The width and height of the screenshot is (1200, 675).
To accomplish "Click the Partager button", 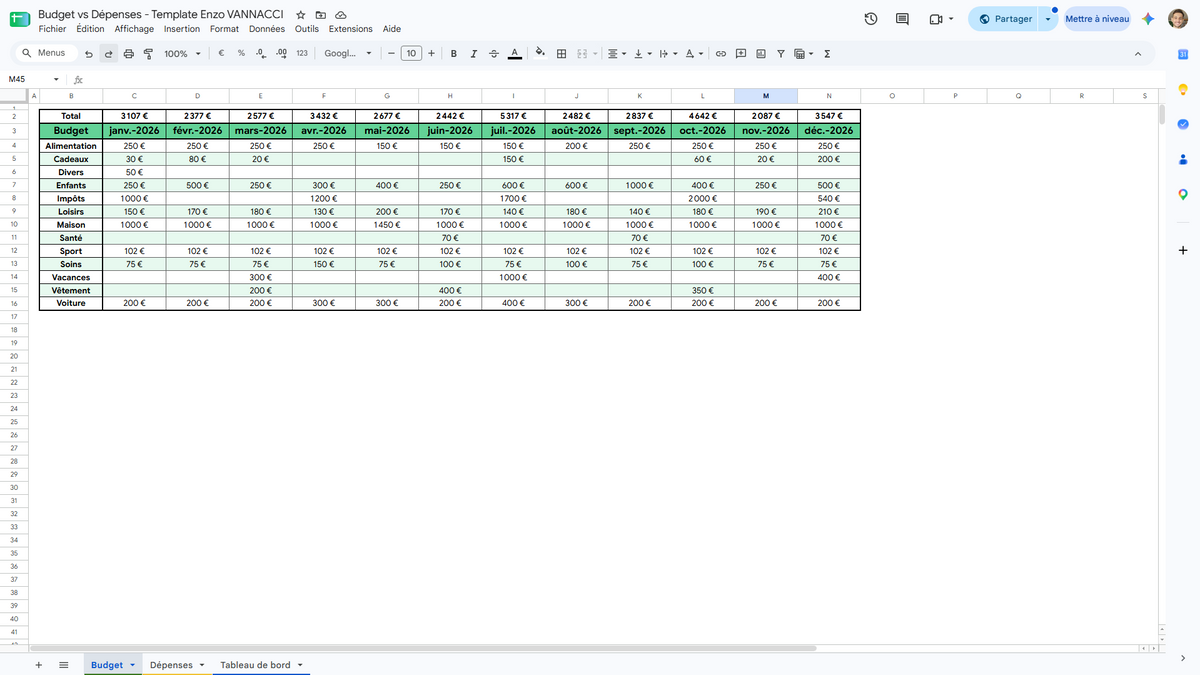I will click(1005, 19).
